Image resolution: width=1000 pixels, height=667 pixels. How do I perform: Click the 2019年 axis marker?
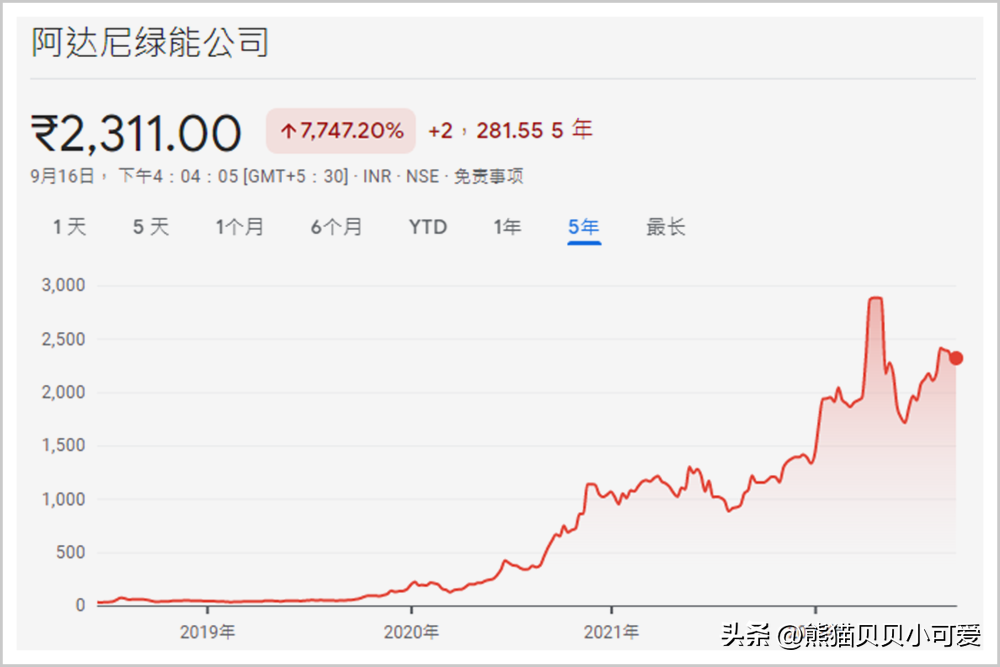207,632
